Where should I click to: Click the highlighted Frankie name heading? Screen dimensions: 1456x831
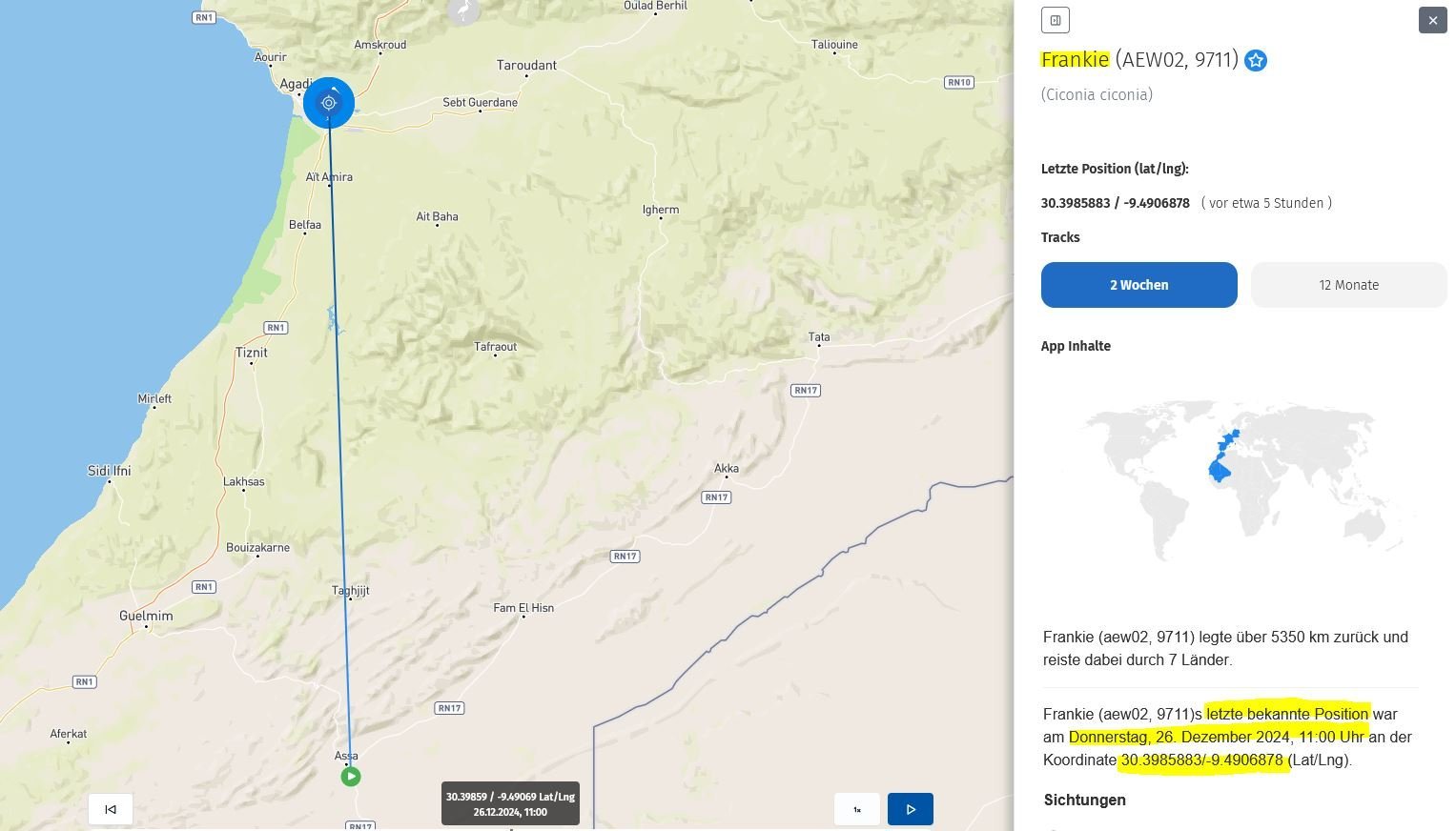(x=1075, y=60)
